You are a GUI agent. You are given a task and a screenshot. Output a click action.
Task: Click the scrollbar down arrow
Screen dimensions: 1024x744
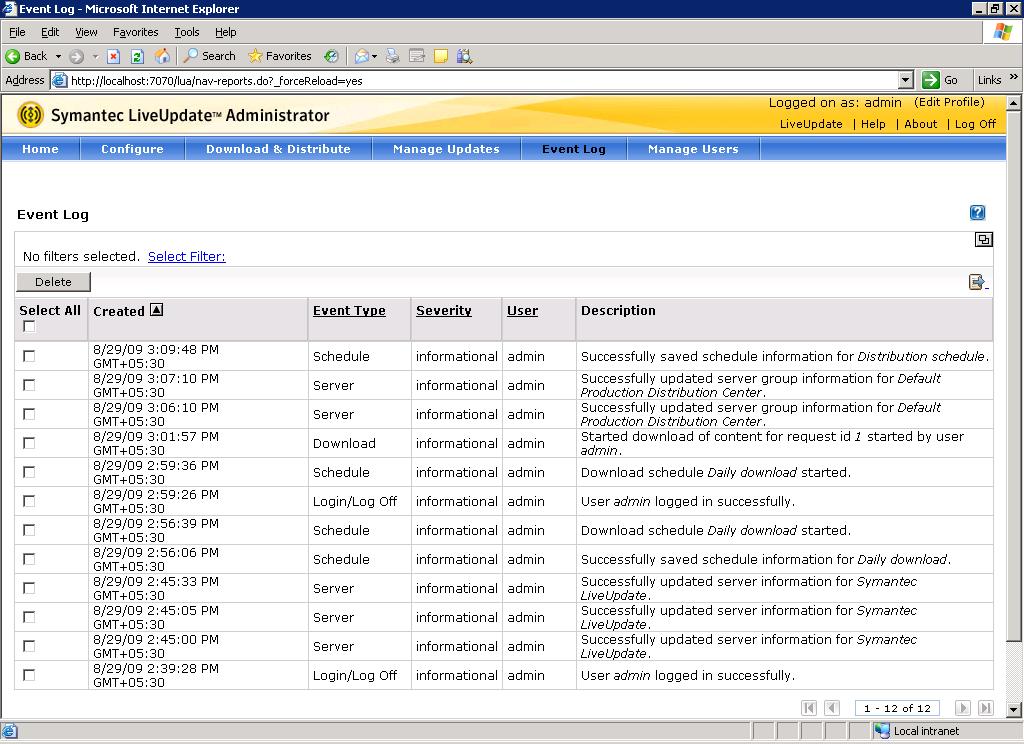[x=1013, y=709]
